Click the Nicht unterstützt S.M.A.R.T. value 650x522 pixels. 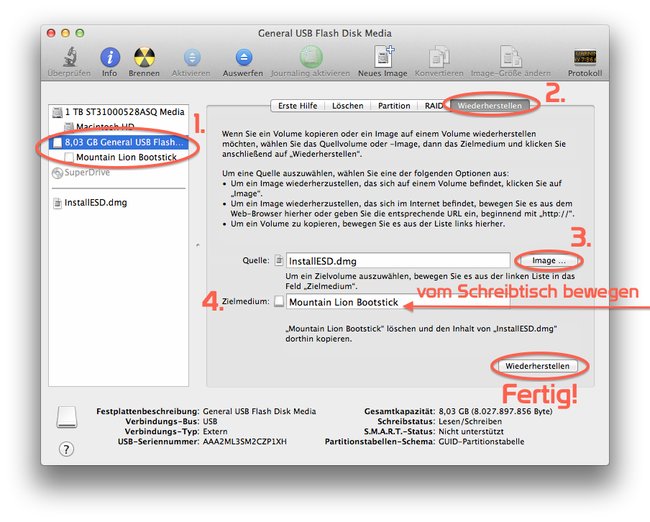pos(471,431)
